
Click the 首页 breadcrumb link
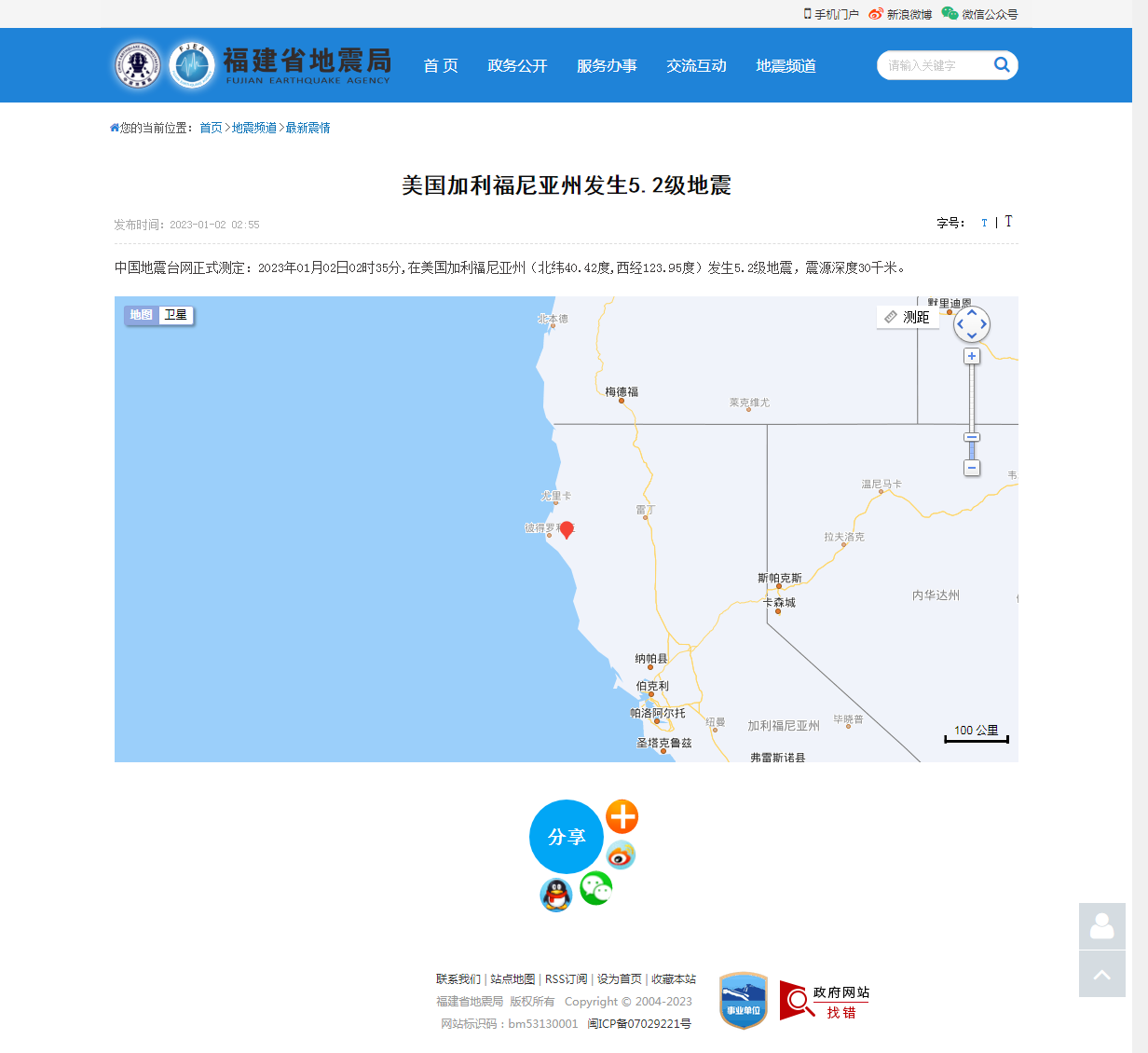[211, 128]
